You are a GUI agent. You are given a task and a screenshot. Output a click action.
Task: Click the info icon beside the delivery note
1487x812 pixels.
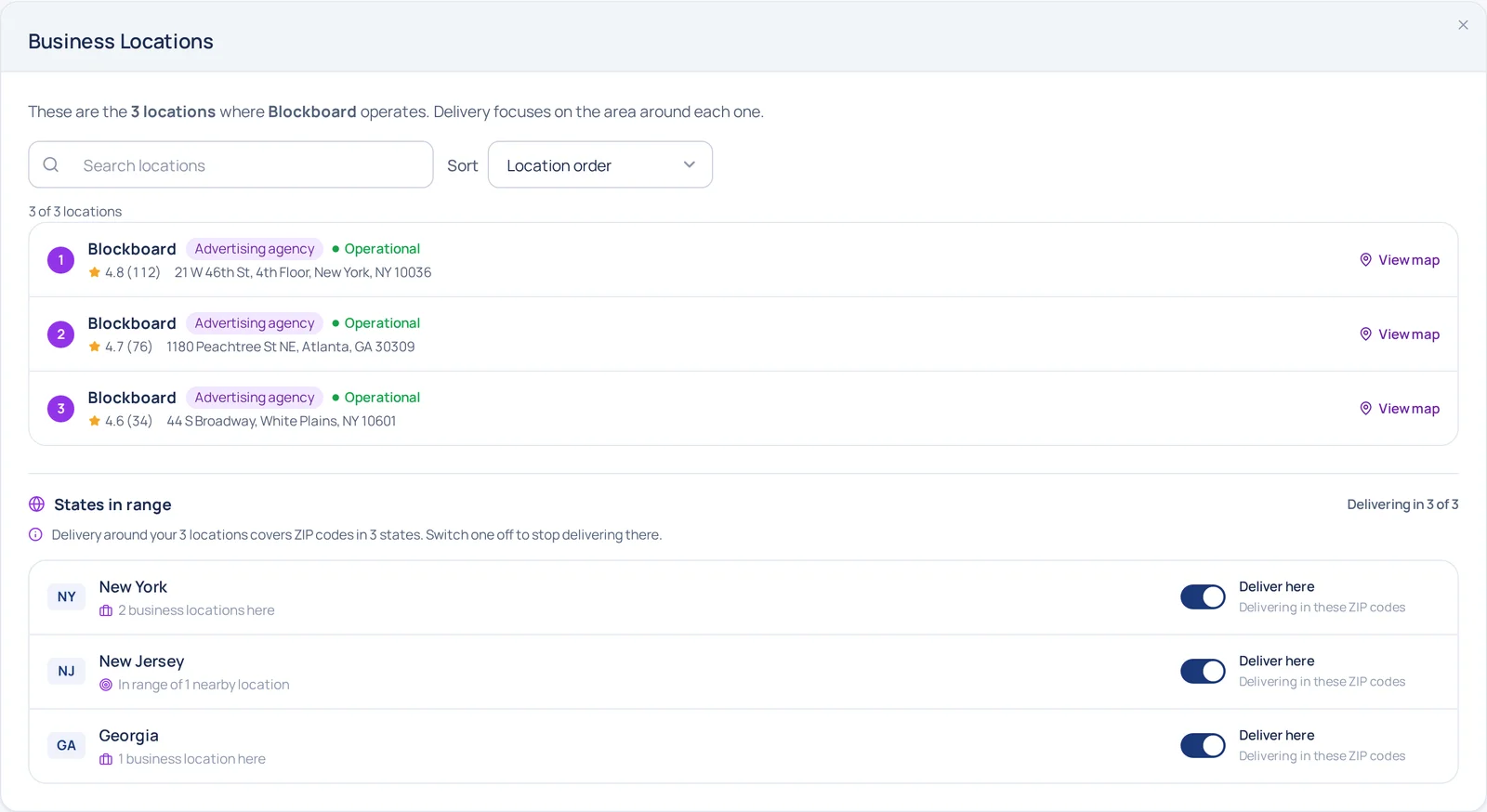tap(35, 535)
